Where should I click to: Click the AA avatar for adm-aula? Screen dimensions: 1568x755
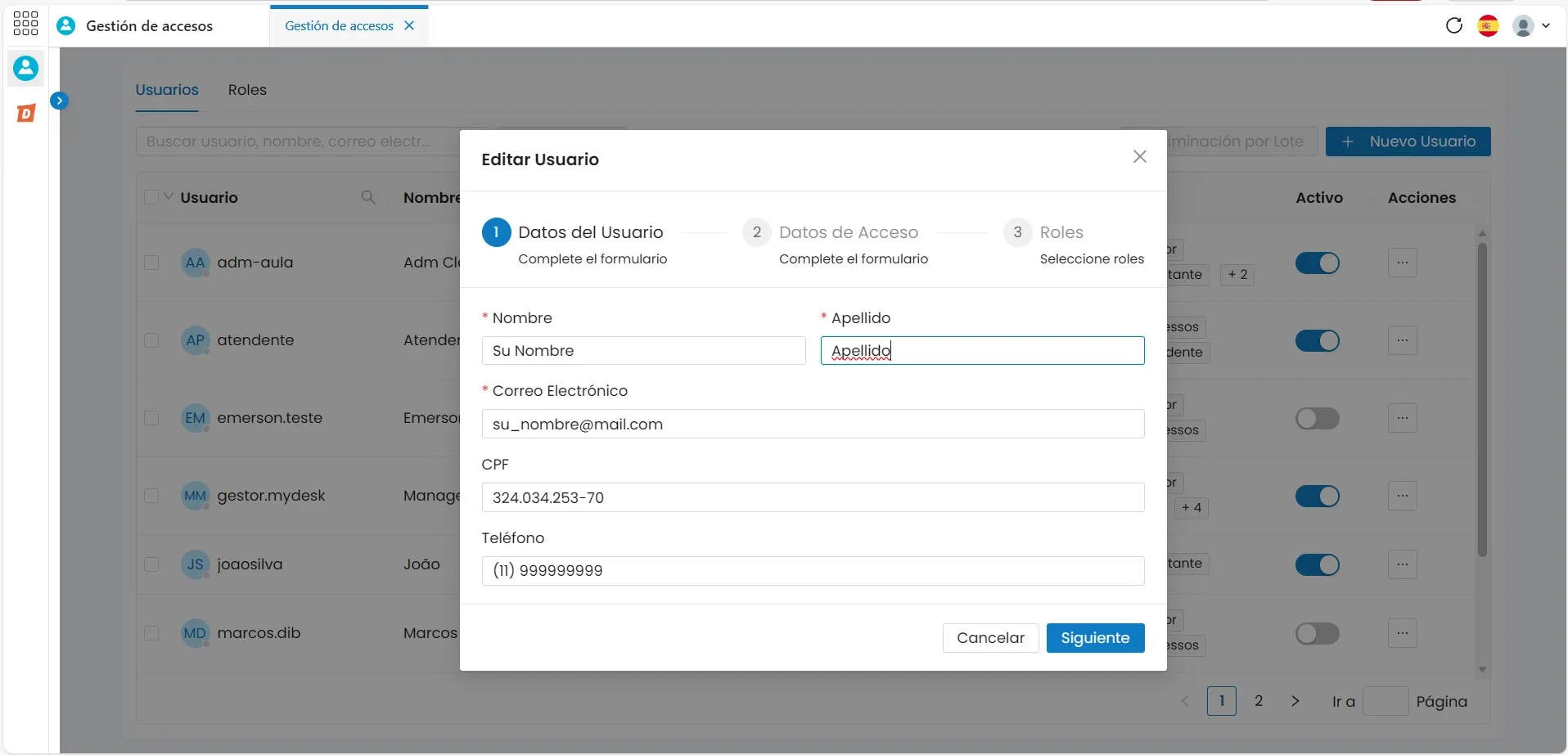(x=195, y=263)
